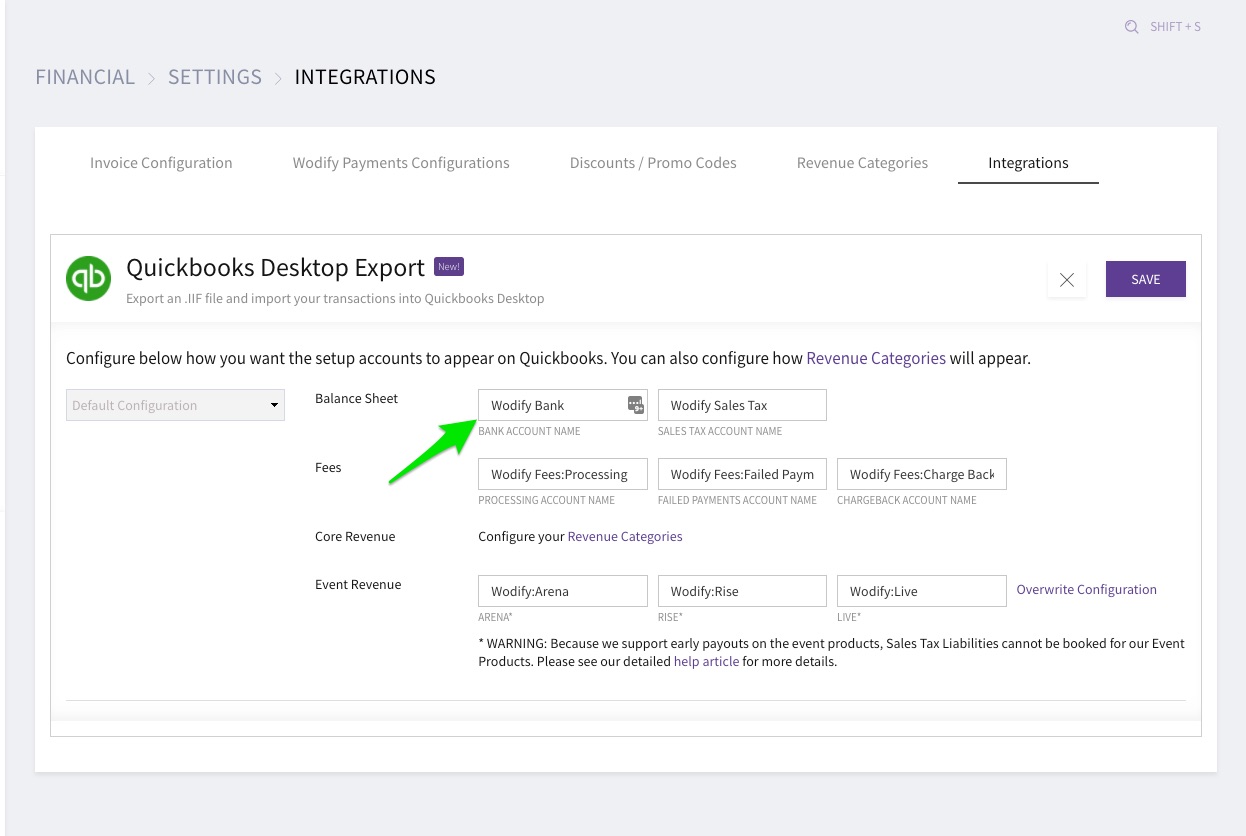
Task: Edit the Chargeback Account Name field
Action: 922,474
